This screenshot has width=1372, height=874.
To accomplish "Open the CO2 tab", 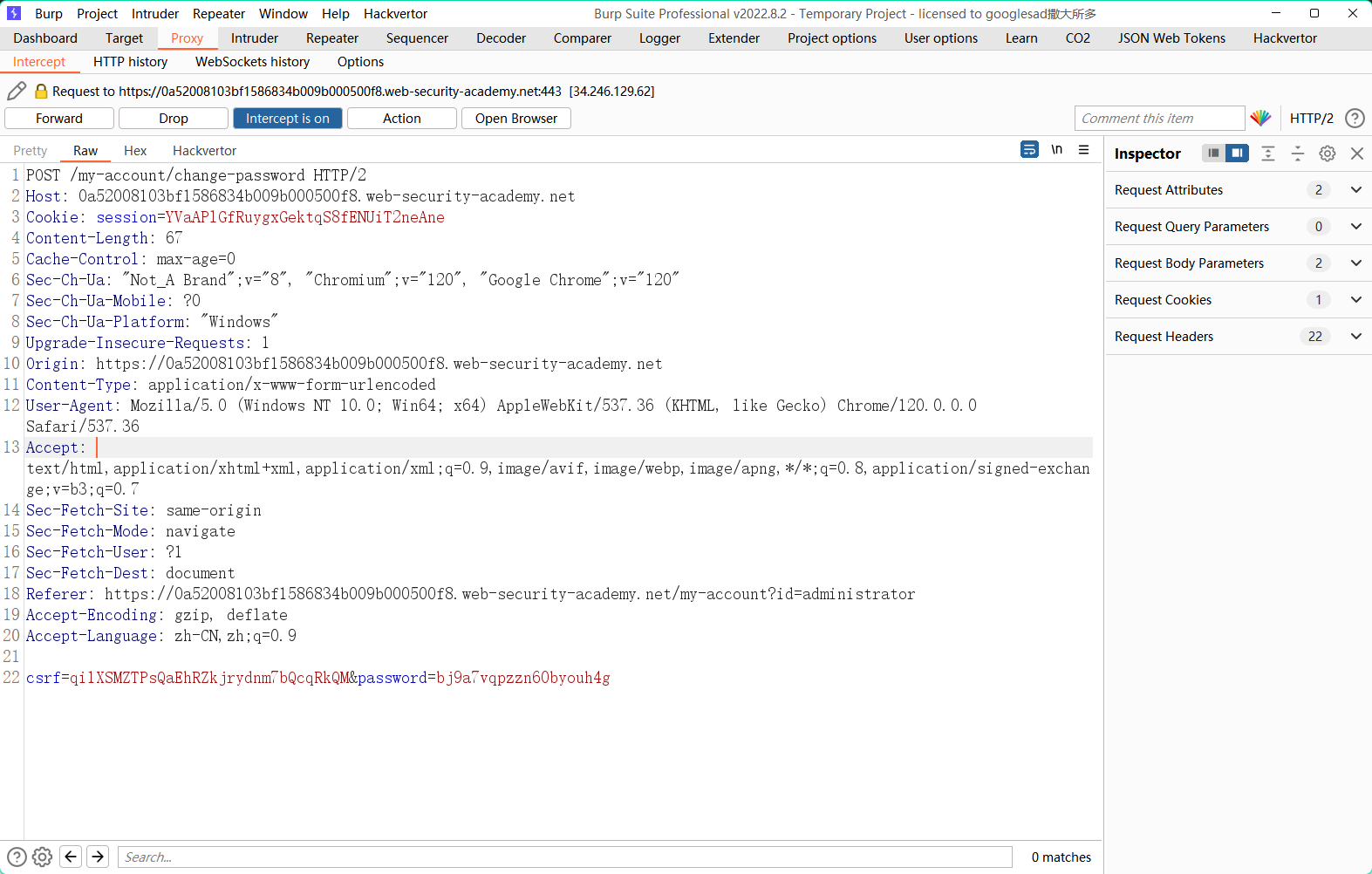I will point(1078,38).
